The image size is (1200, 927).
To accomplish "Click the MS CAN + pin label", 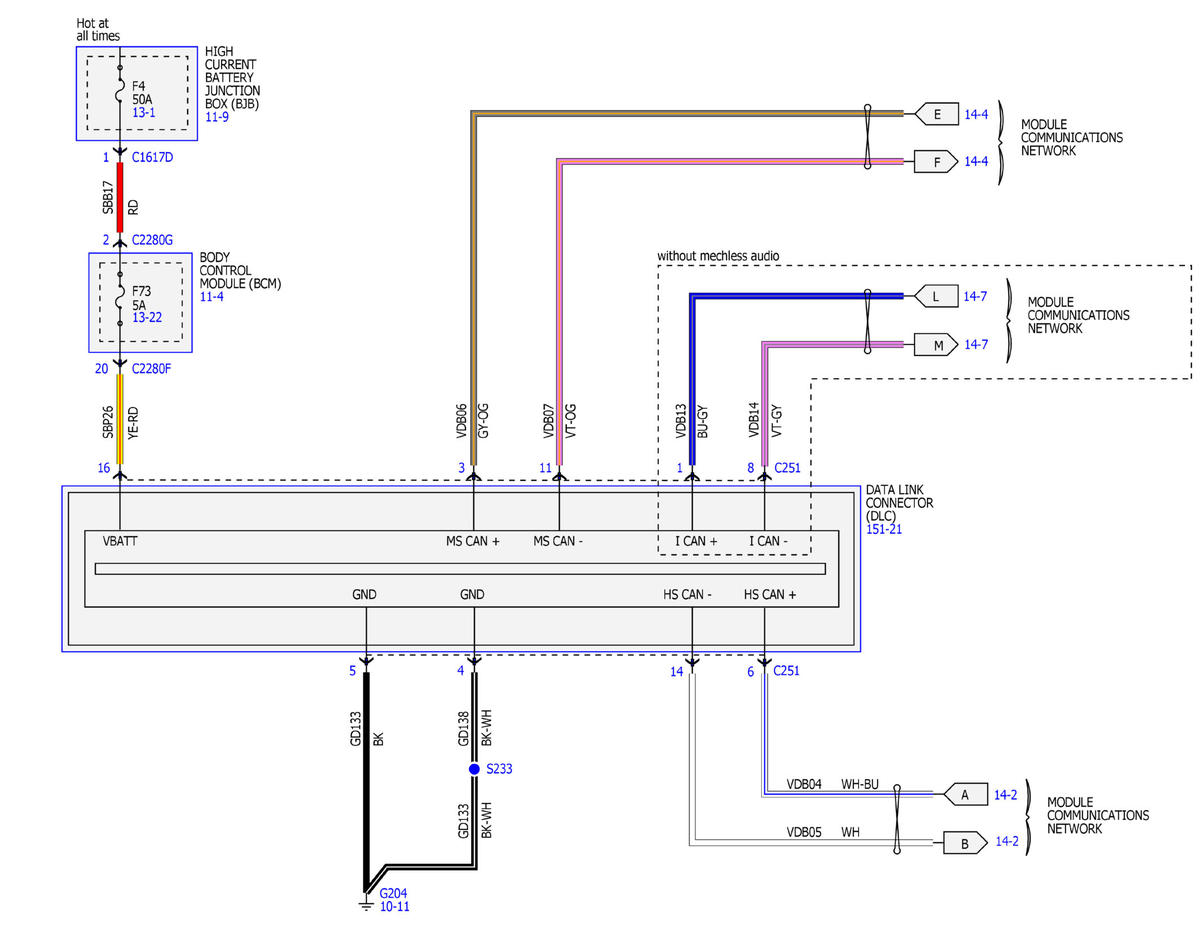I will (x=473, y=541).
